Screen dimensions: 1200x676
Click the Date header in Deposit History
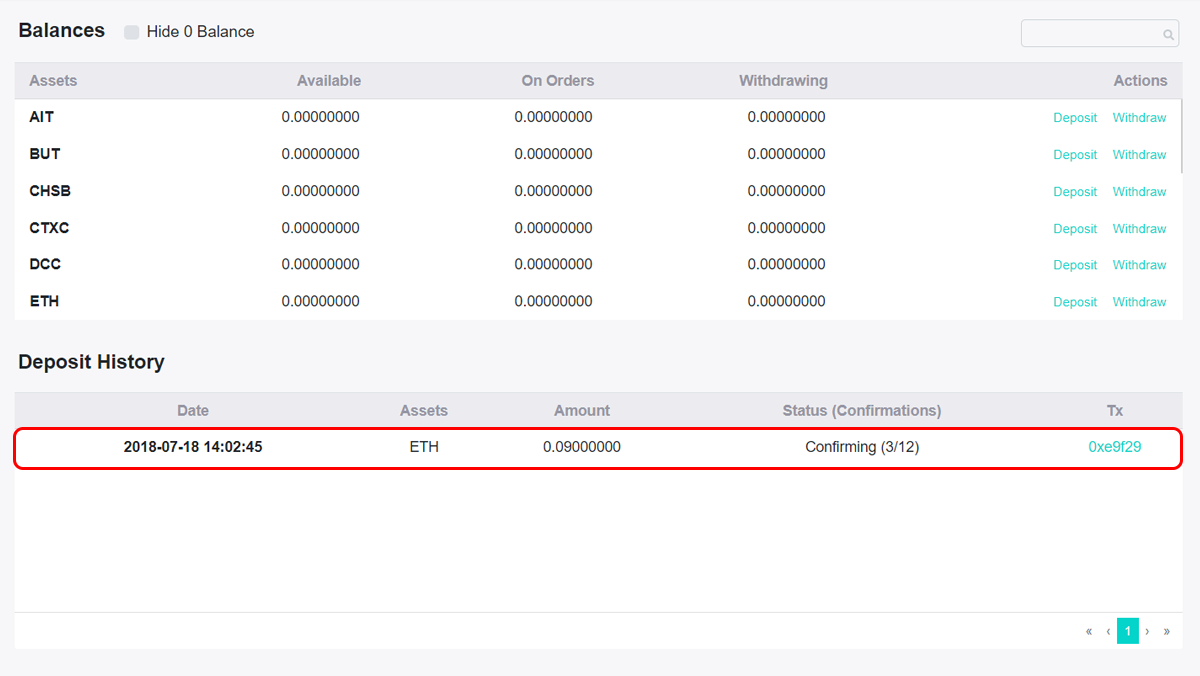pos(193,411)
